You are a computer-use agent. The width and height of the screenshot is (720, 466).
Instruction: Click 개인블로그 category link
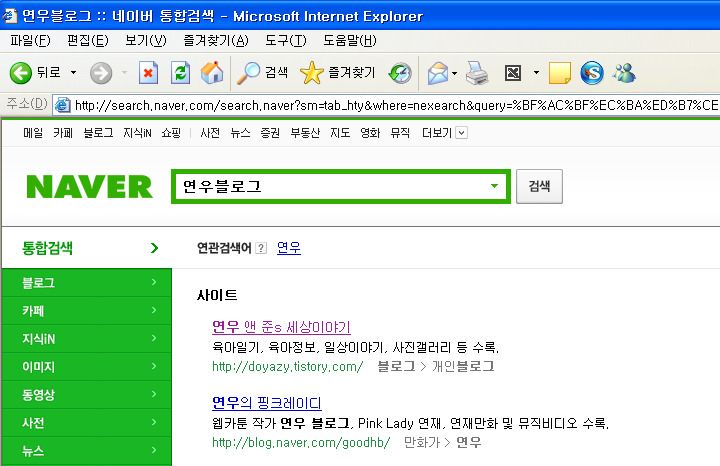pos(463,366)
